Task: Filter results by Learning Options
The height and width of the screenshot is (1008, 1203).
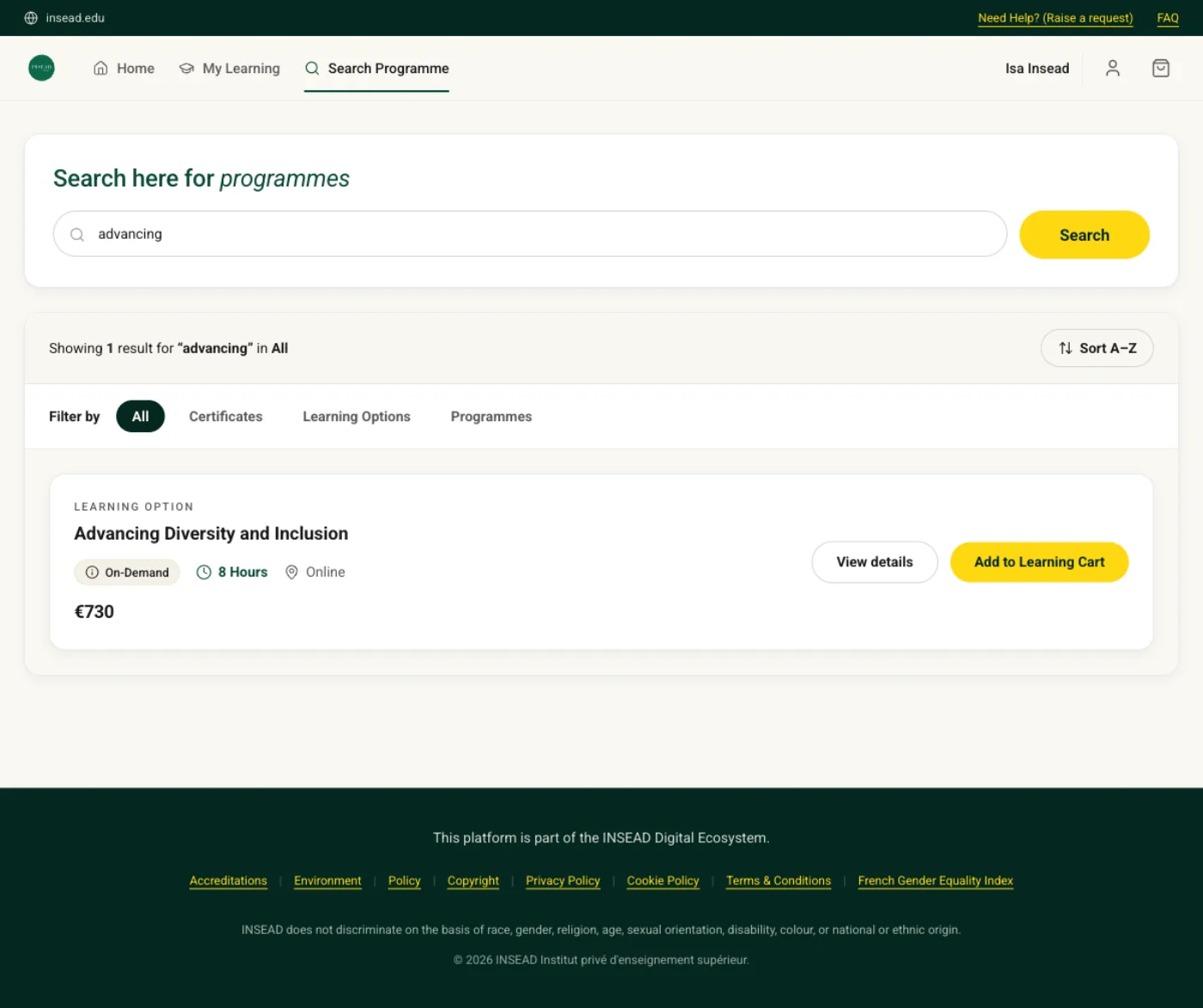Action: [x=357, y=417]
